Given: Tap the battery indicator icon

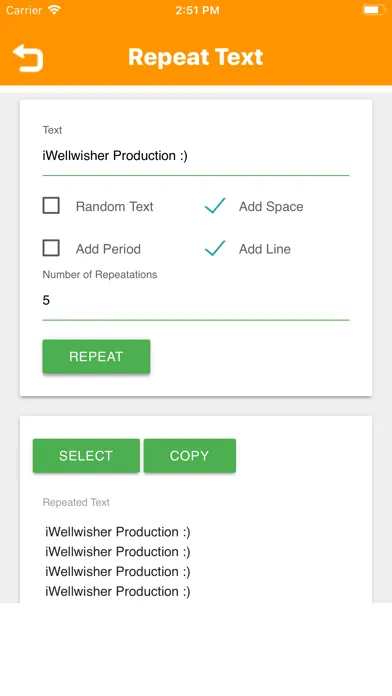Looking at the screenshot, I should 374,10.
